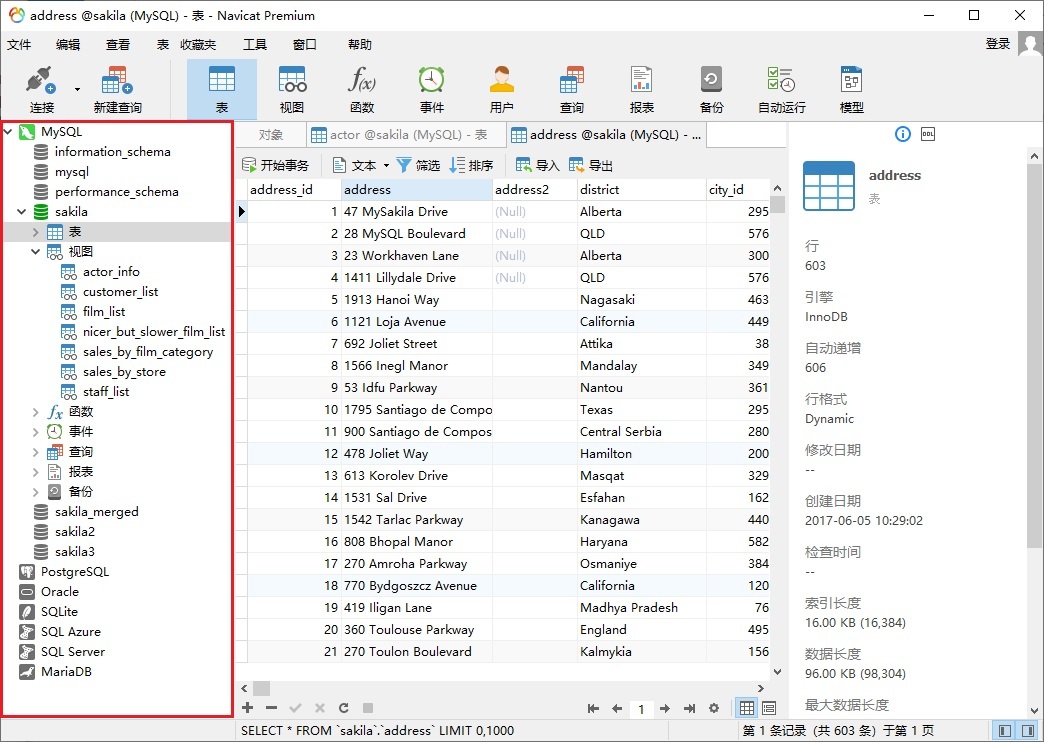Image resolution: width=1044 pixels, height=742 pixels.
Task: Click 开始事务 to begin transaction
Action: [x=276, y=165]
